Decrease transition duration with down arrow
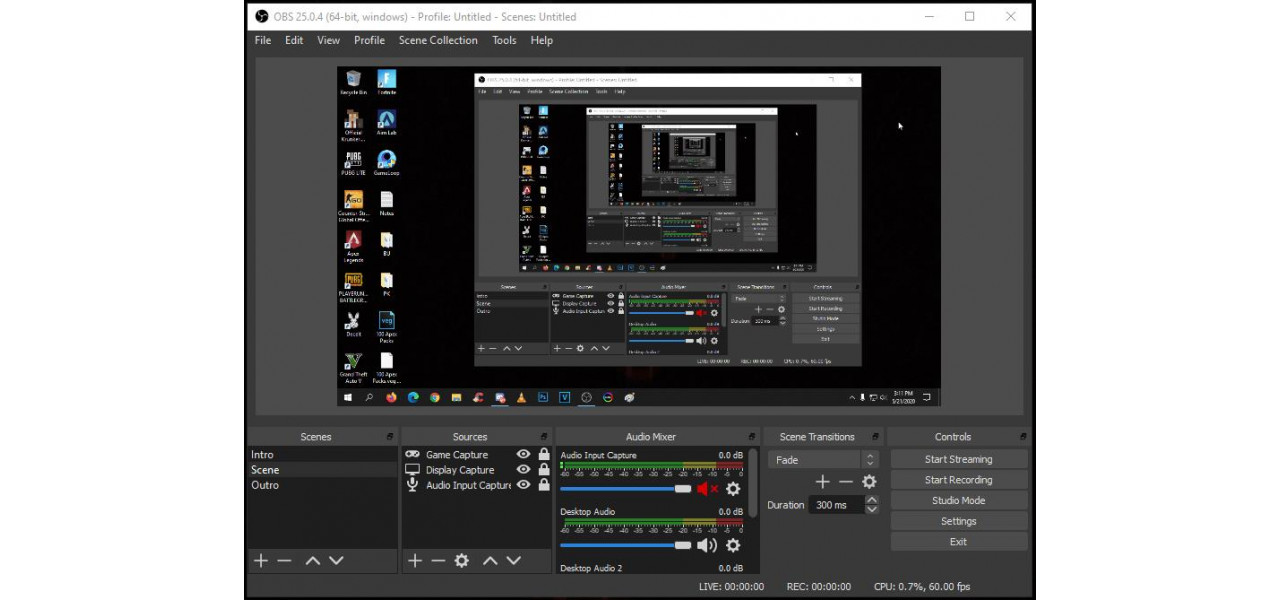Screen dimensions: 1280x600 tap(872, 510)
